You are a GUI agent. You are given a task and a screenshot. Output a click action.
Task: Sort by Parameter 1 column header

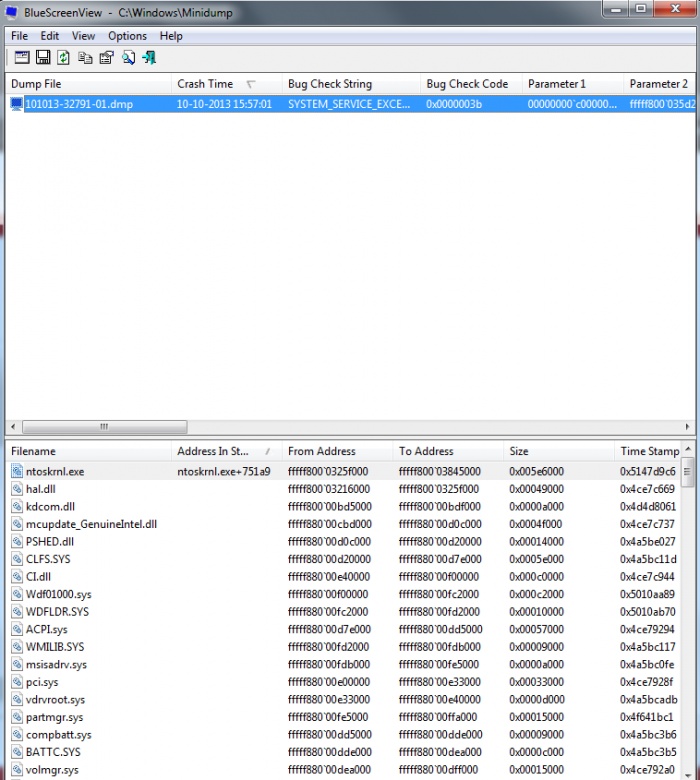[x=573, y=84]
